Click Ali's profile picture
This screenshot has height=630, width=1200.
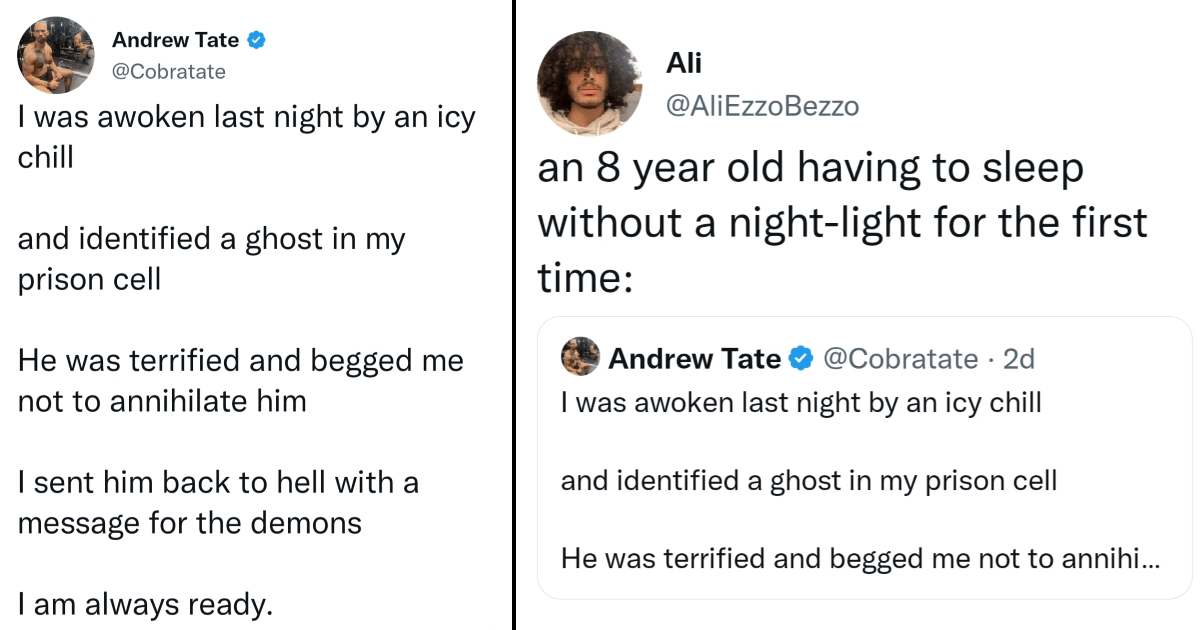pyautogui.click(x=590, y=83)
